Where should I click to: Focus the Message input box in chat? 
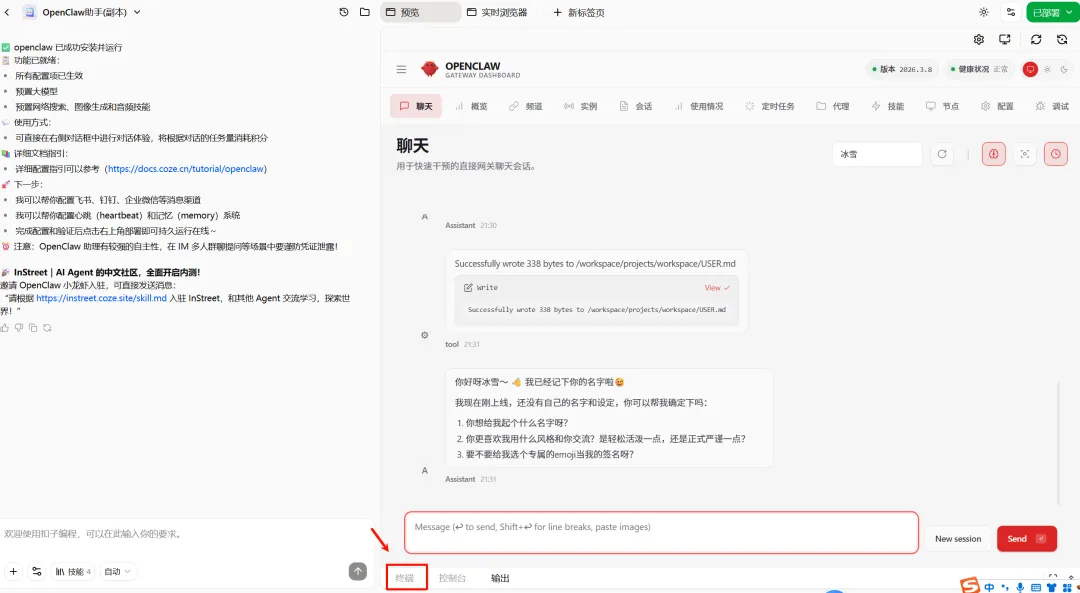661,532
